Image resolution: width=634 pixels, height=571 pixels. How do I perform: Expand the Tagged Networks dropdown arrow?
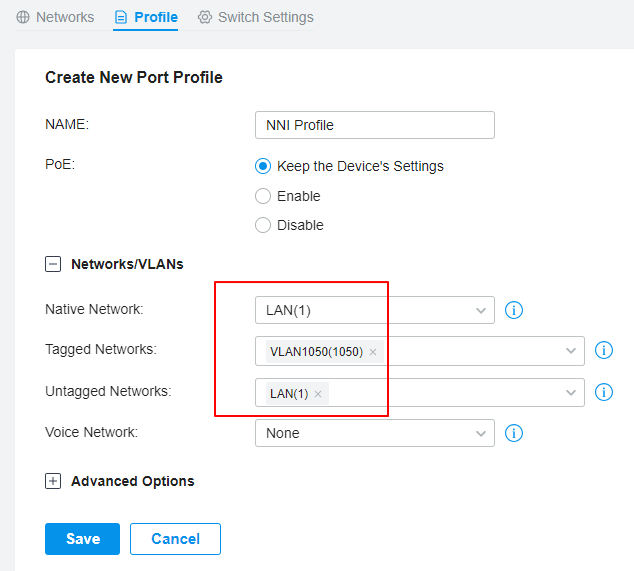[x=571, y=351]
